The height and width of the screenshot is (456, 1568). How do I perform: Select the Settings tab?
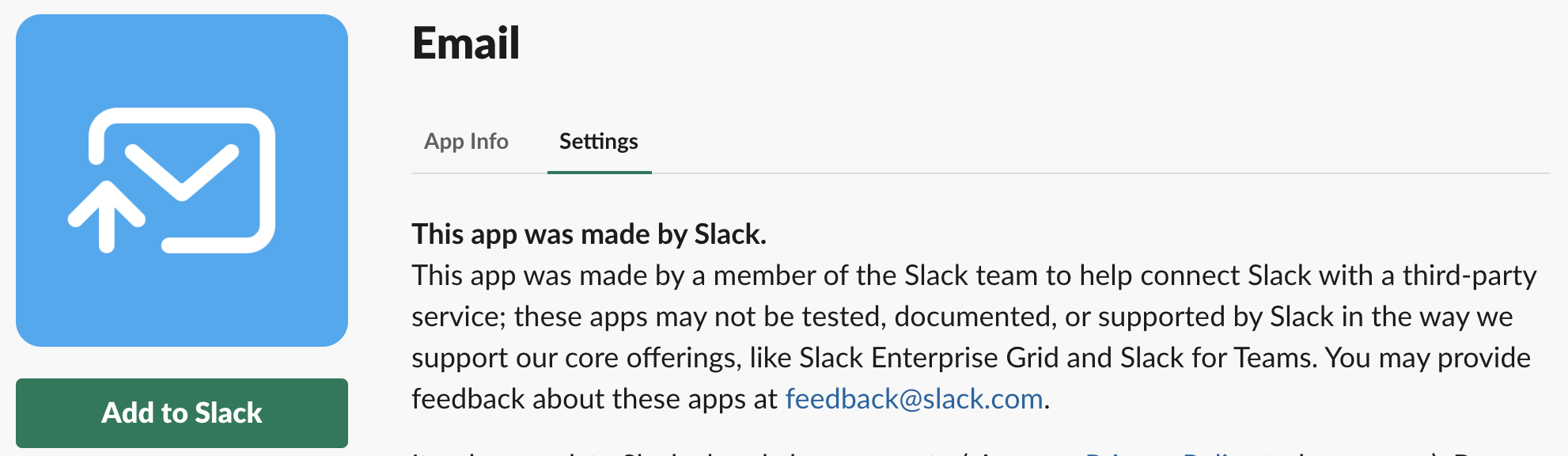click(x=598, y=142)
